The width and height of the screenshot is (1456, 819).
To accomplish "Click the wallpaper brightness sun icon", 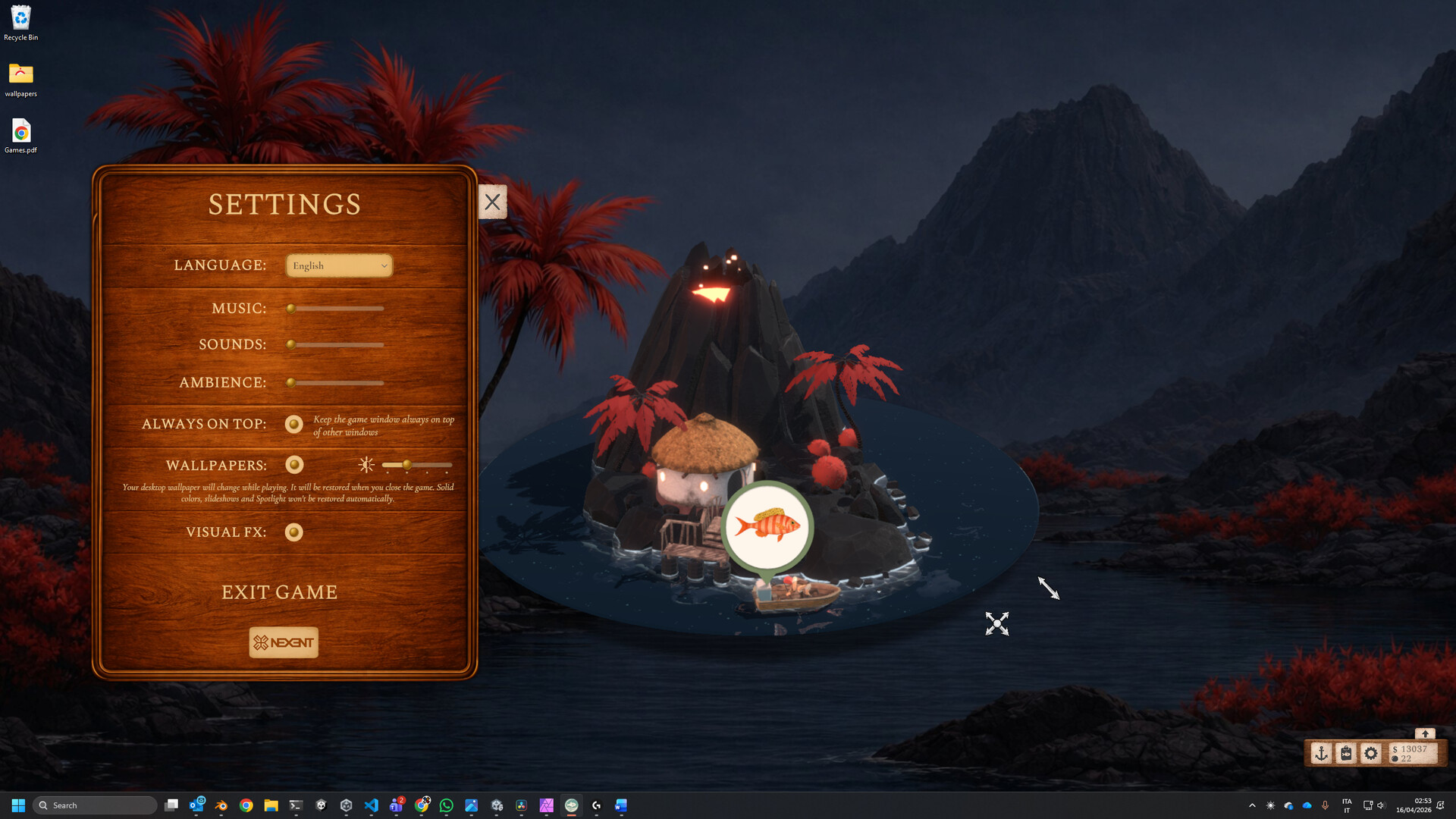I will (x=366, y=465).
